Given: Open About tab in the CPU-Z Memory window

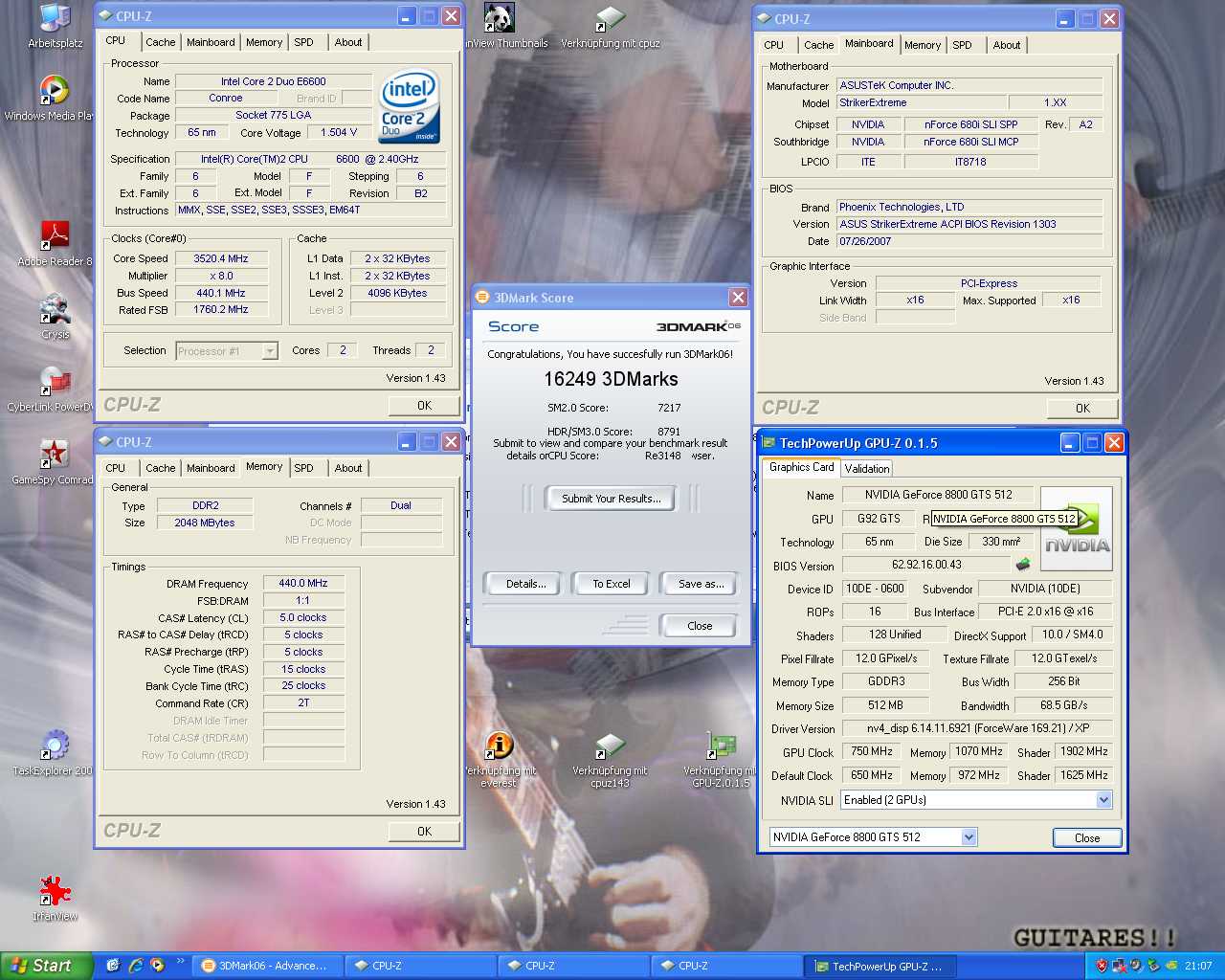Looking at the screenshot, I should [x=348, y=468].
